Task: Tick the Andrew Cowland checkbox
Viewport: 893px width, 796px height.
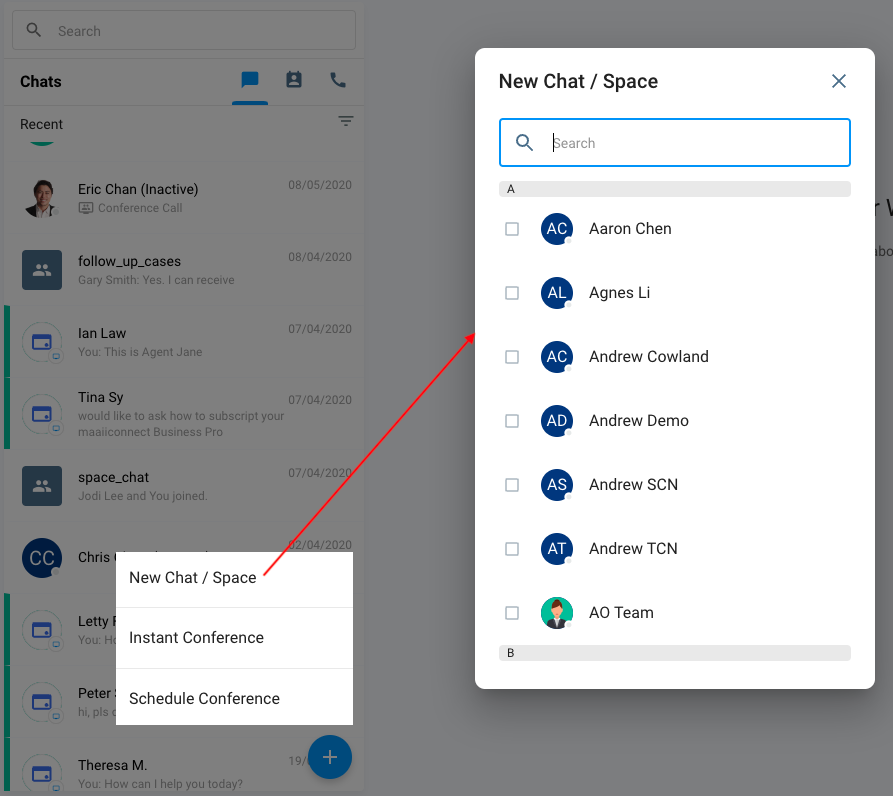Action: [x=512, y=356]
